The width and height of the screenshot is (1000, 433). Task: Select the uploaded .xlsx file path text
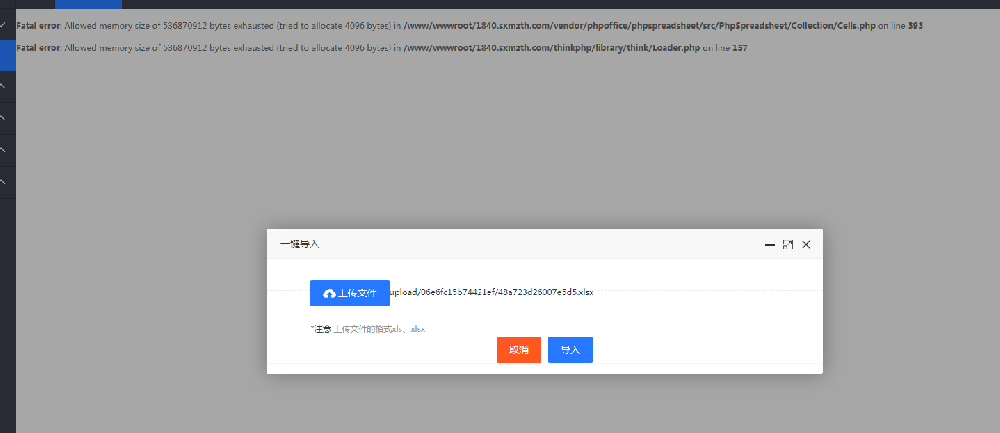click(491, 292)
